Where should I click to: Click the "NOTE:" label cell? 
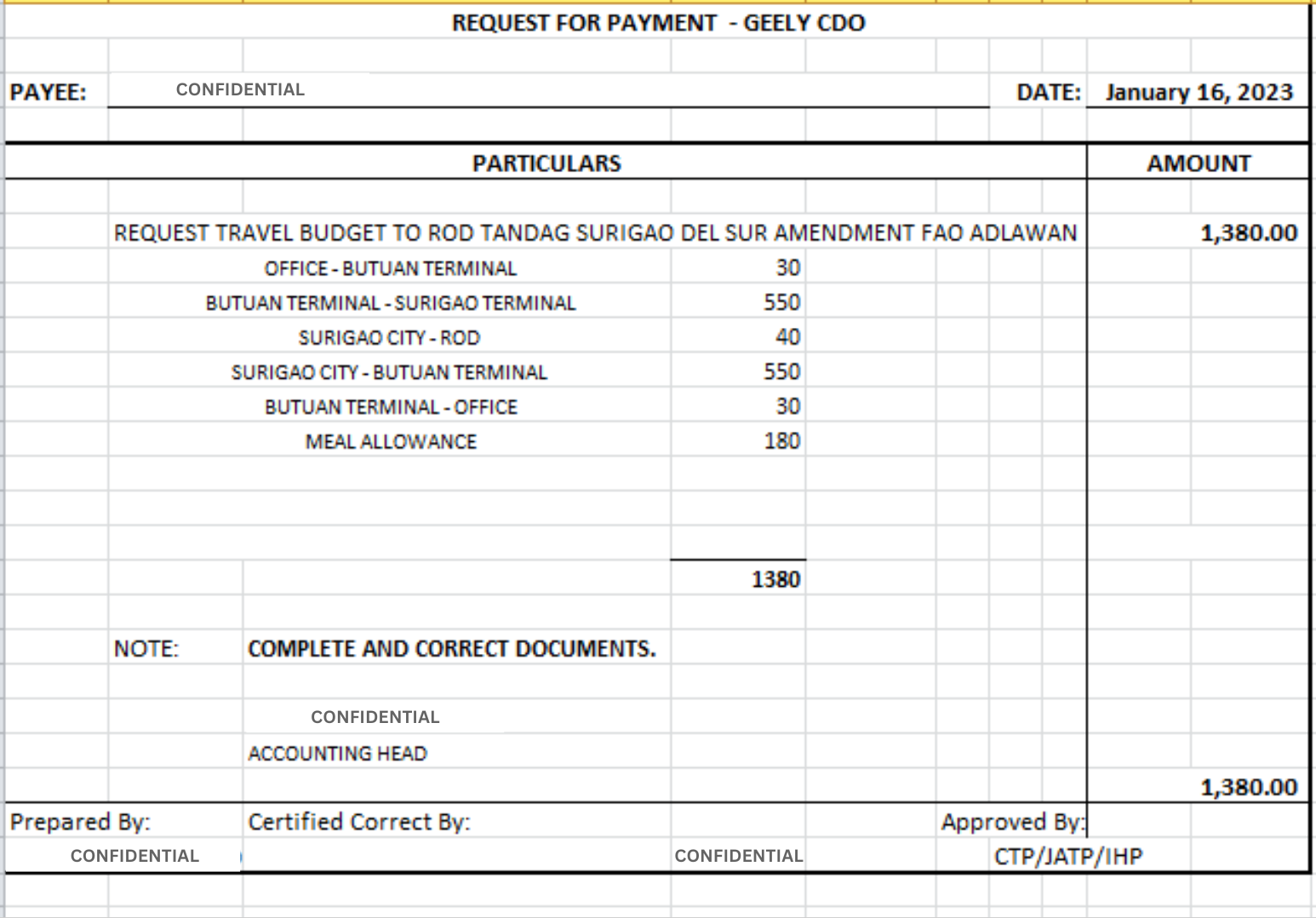146,649
